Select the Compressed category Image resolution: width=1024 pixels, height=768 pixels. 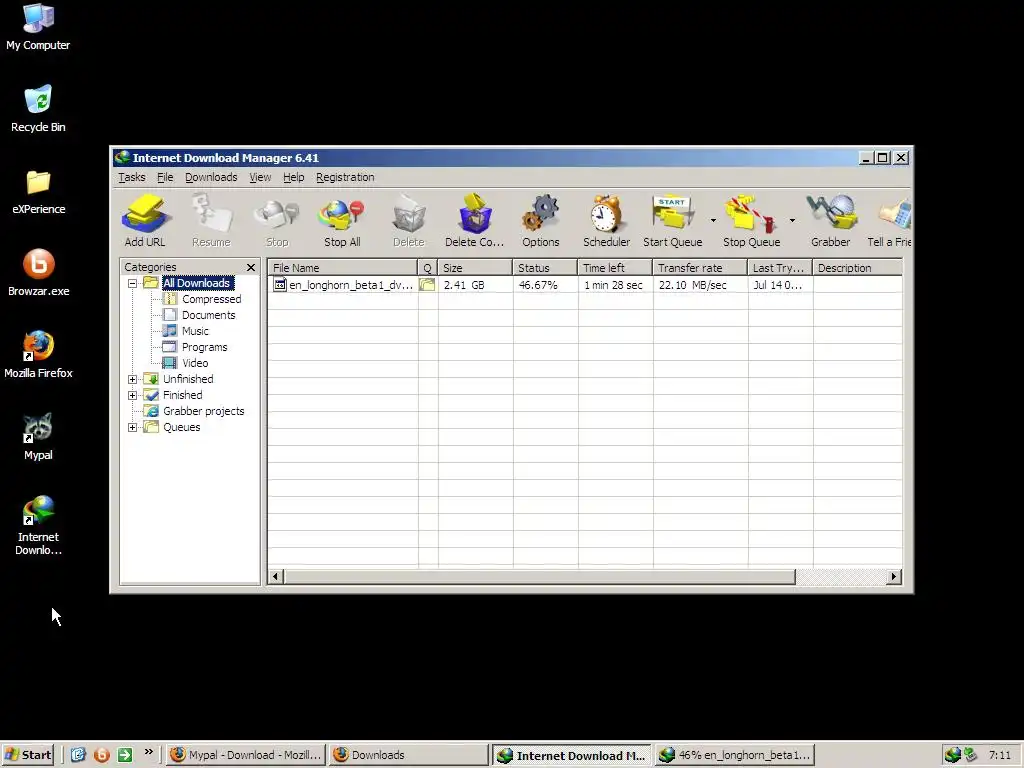(212, 299)
